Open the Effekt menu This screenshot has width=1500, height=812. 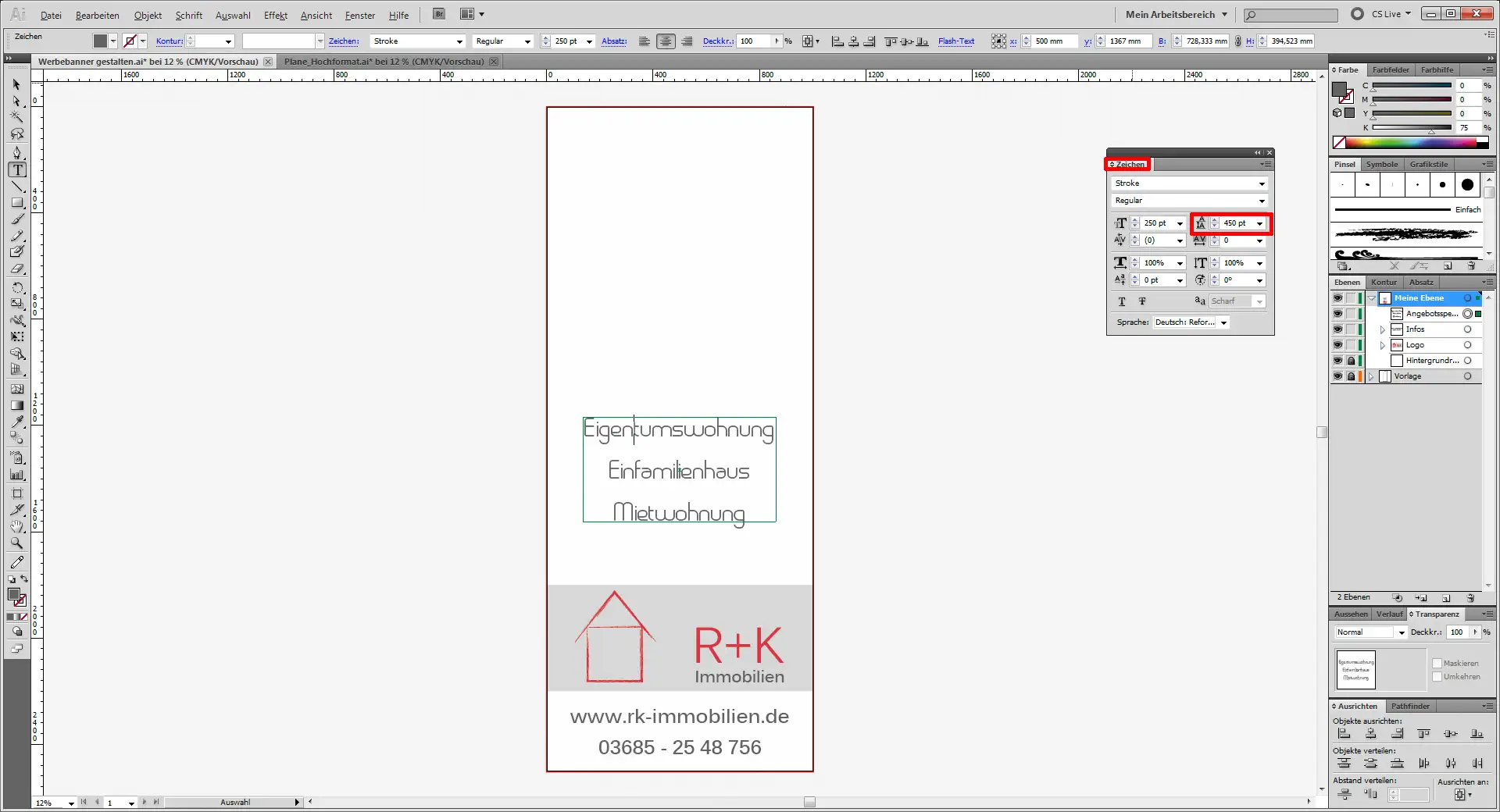275,15
